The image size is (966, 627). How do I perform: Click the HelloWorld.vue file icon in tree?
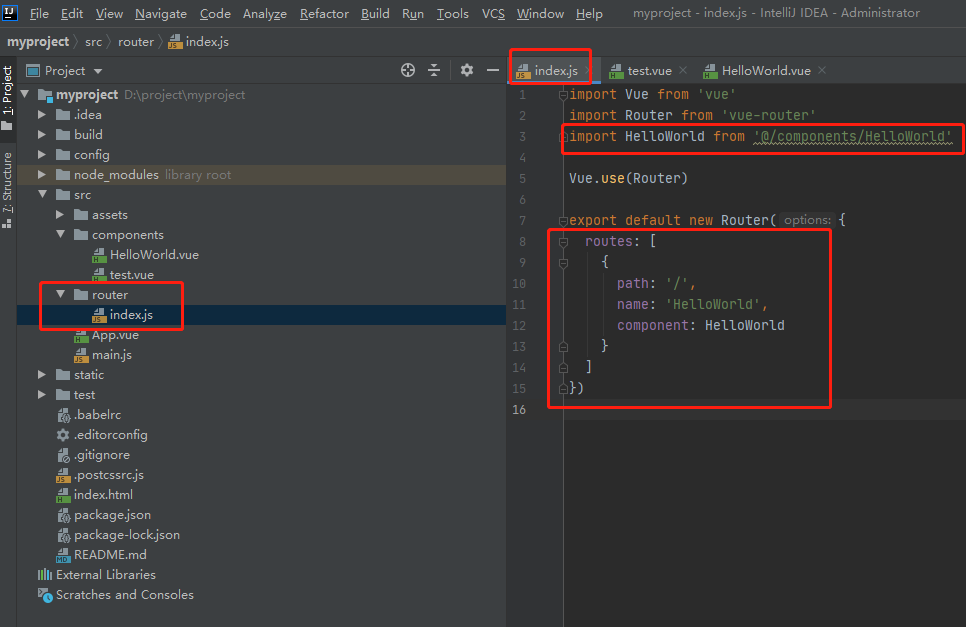99,255
